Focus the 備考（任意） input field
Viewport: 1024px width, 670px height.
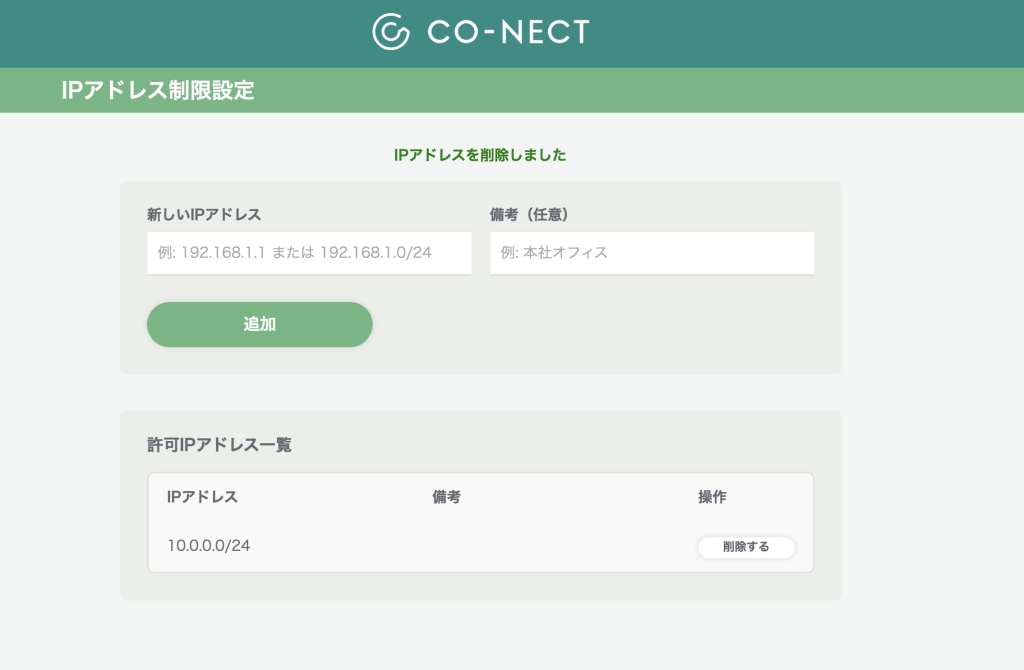652,253
